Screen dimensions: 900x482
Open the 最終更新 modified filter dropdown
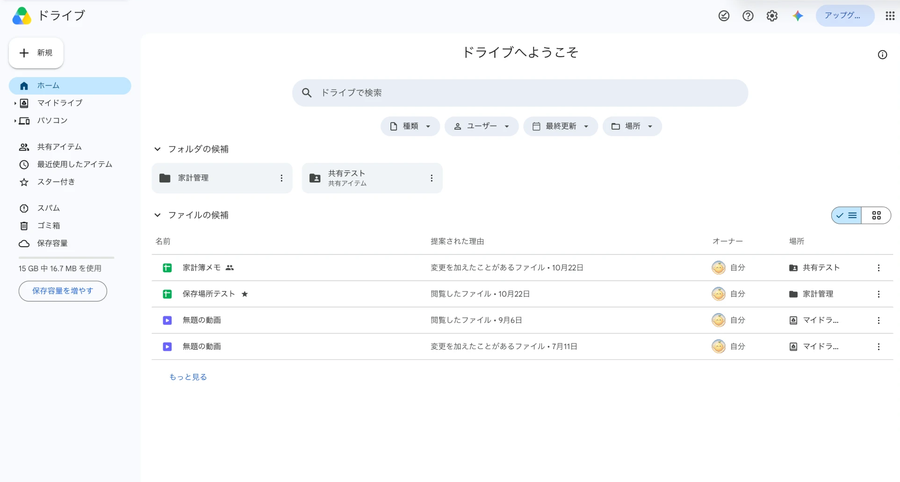(561, 126)
